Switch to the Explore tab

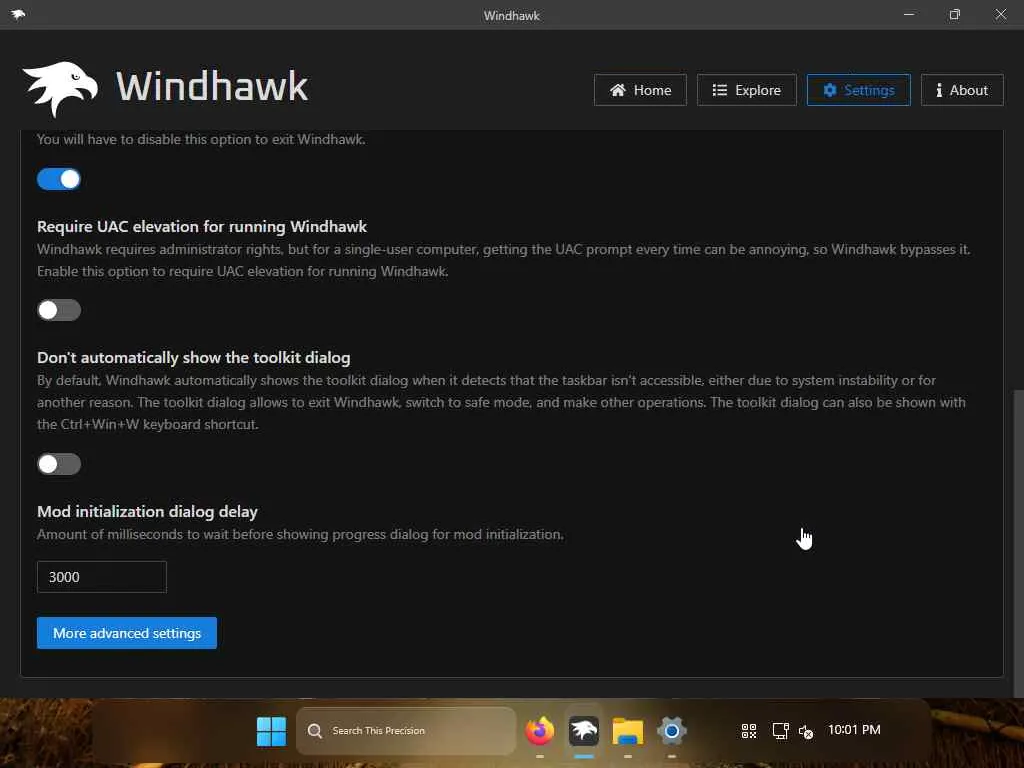click(746, 90)
